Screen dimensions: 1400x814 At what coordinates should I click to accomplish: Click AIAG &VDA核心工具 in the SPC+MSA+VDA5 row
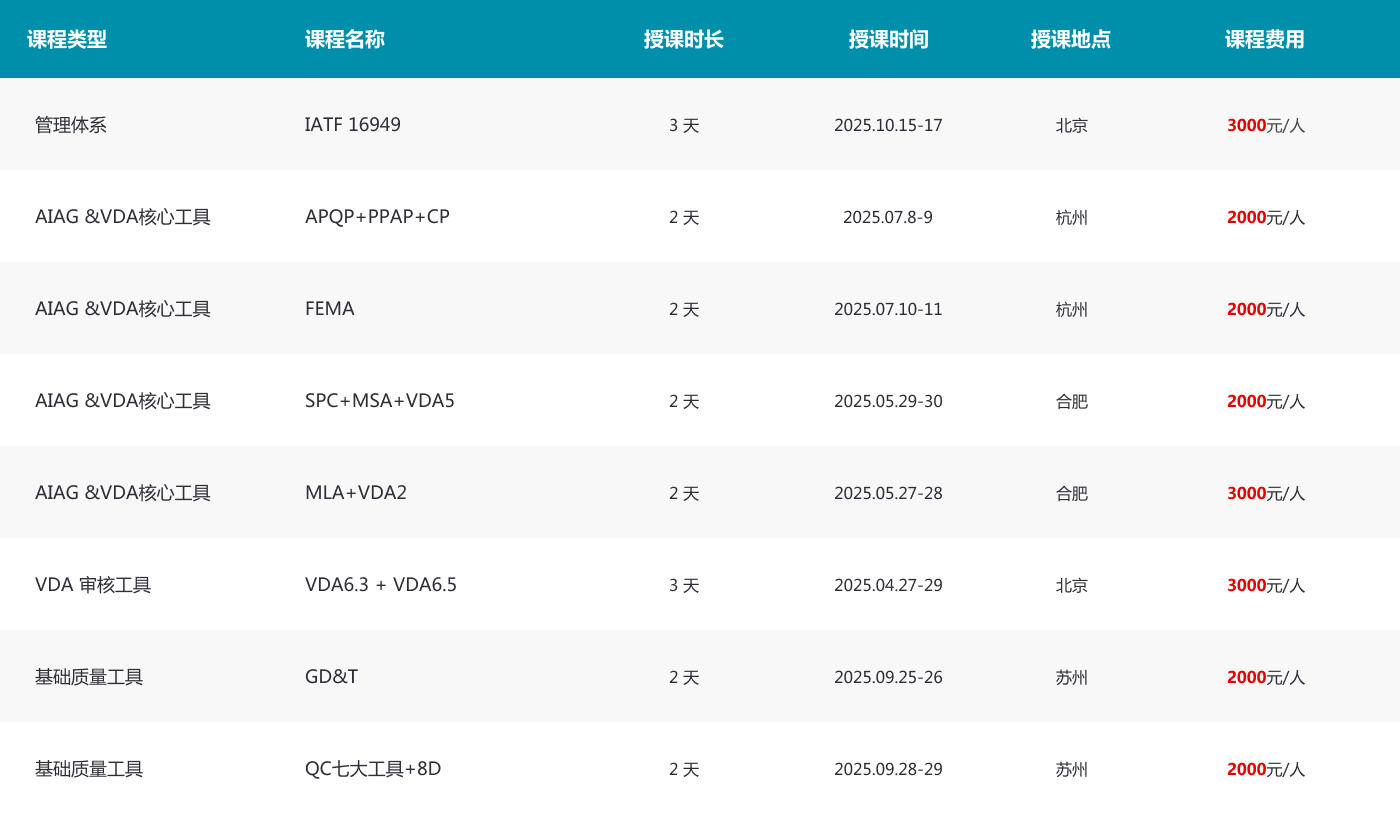pos(123,401)
